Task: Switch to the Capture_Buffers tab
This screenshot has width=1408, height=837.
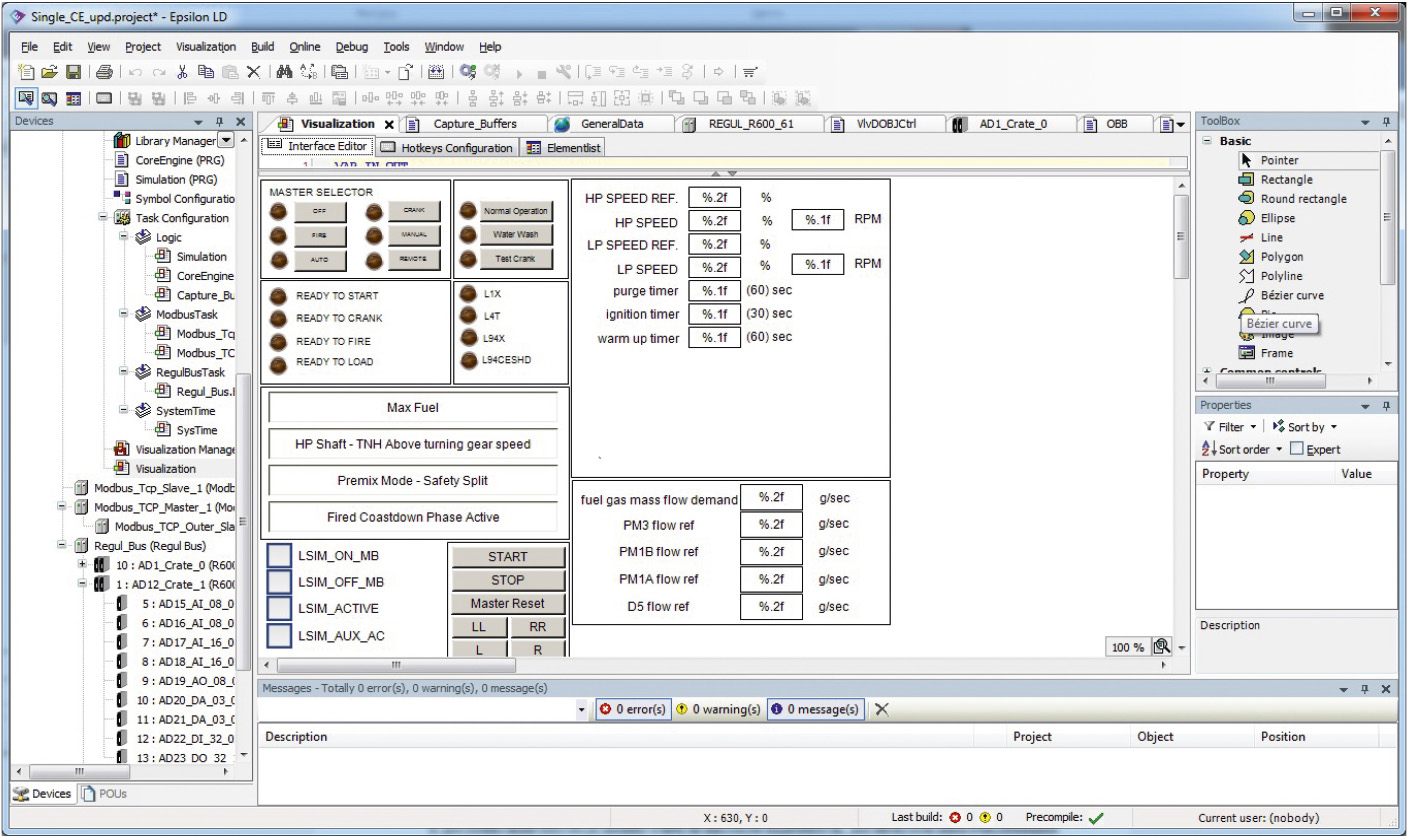Action: click(475, 125)
